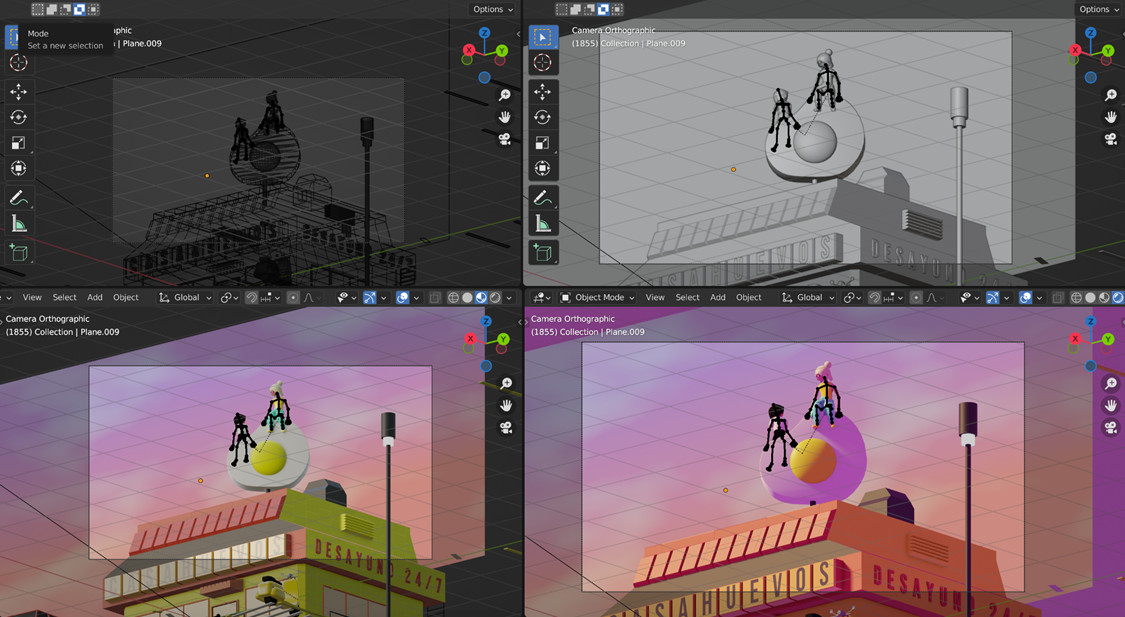The image size is (1125, 617).
Task: Toggle snapping magnet in bottom-right header
Action: pyautogui.click(x=876, y=297)
